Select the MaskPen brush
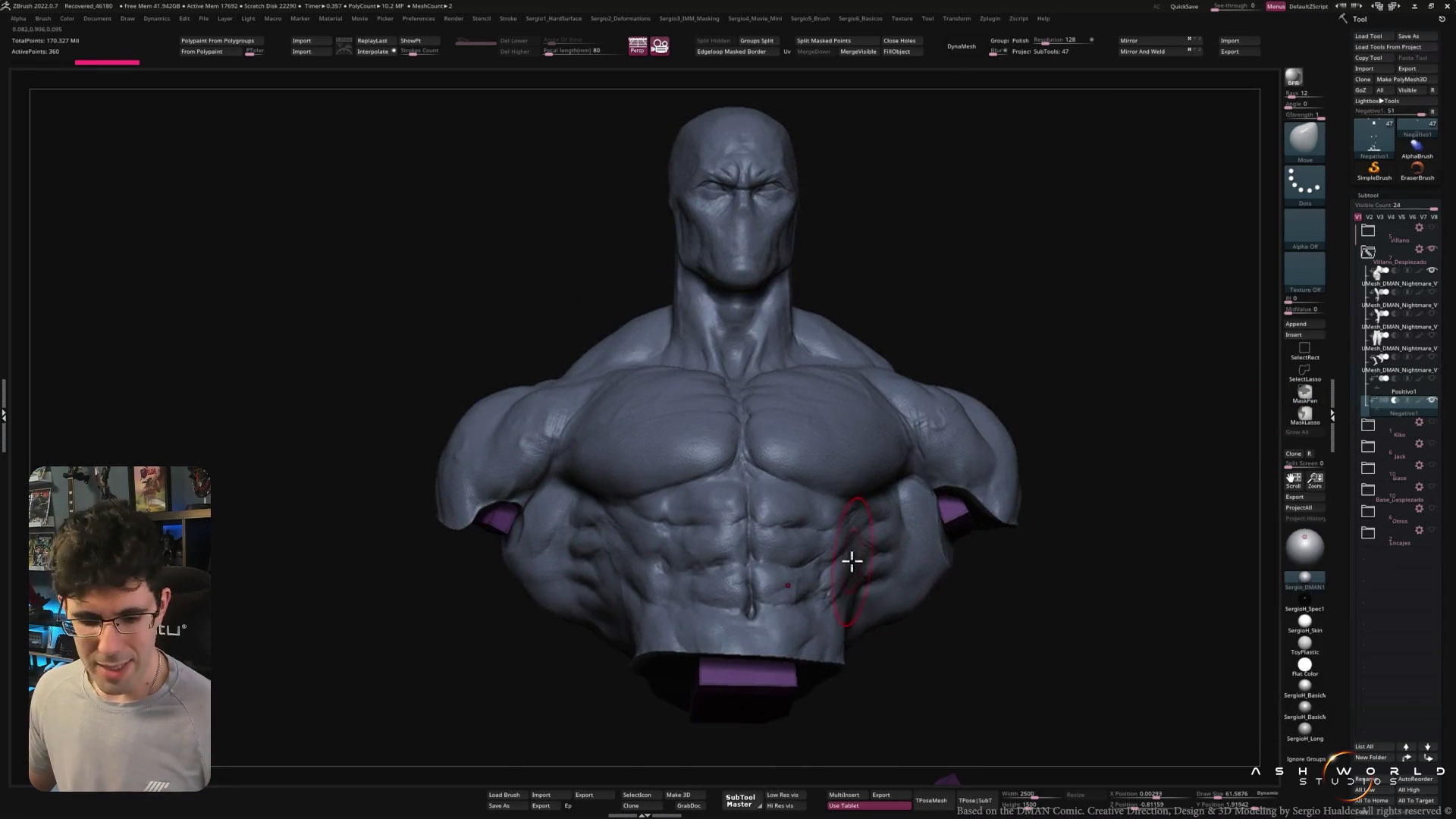 point(1304,393)
